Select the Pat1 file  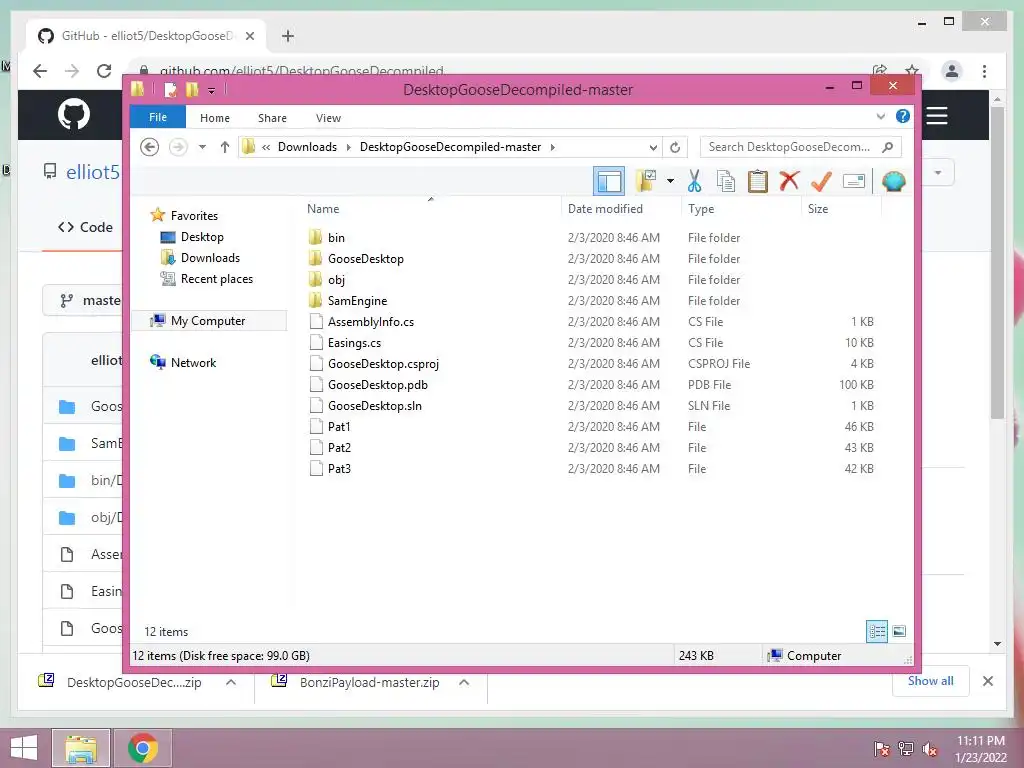[339, 426]
